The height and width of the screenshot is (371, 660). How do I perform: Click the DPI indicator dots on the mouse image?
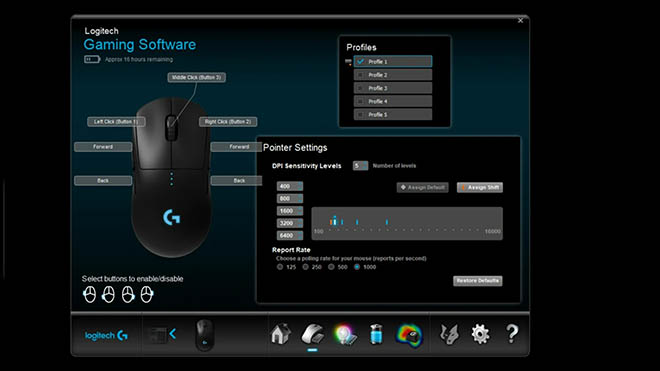(x=171, y=179)
